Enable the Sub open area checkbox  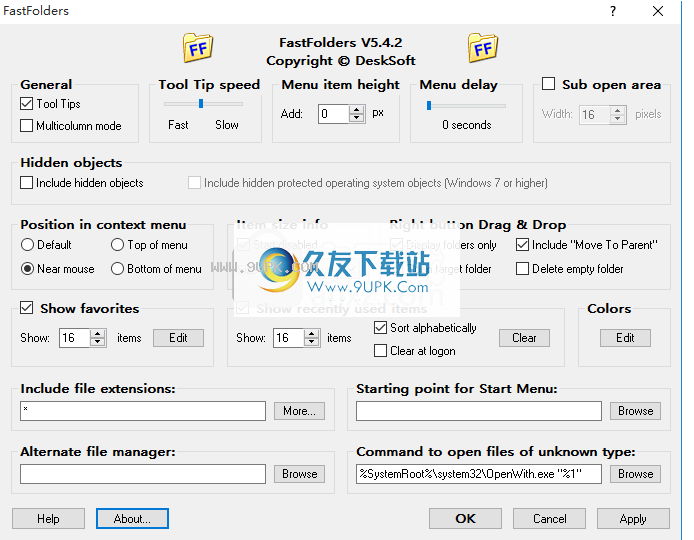[548, 84]
